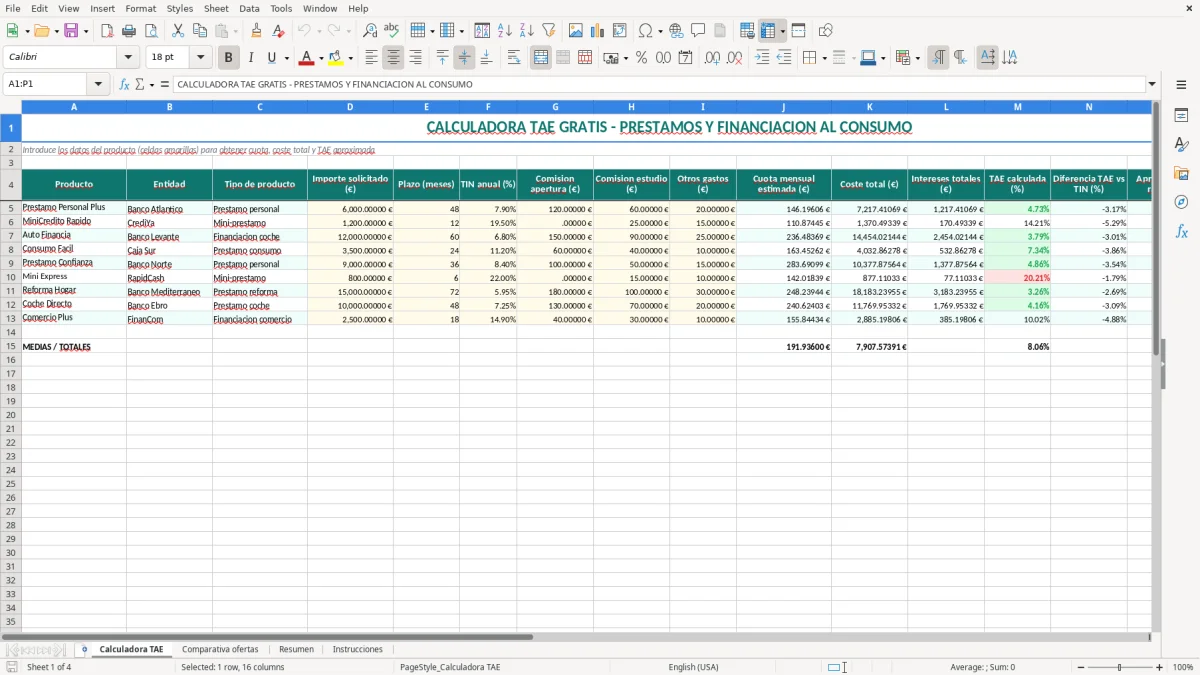Apply the red Font Color swatch

(307, 58)
